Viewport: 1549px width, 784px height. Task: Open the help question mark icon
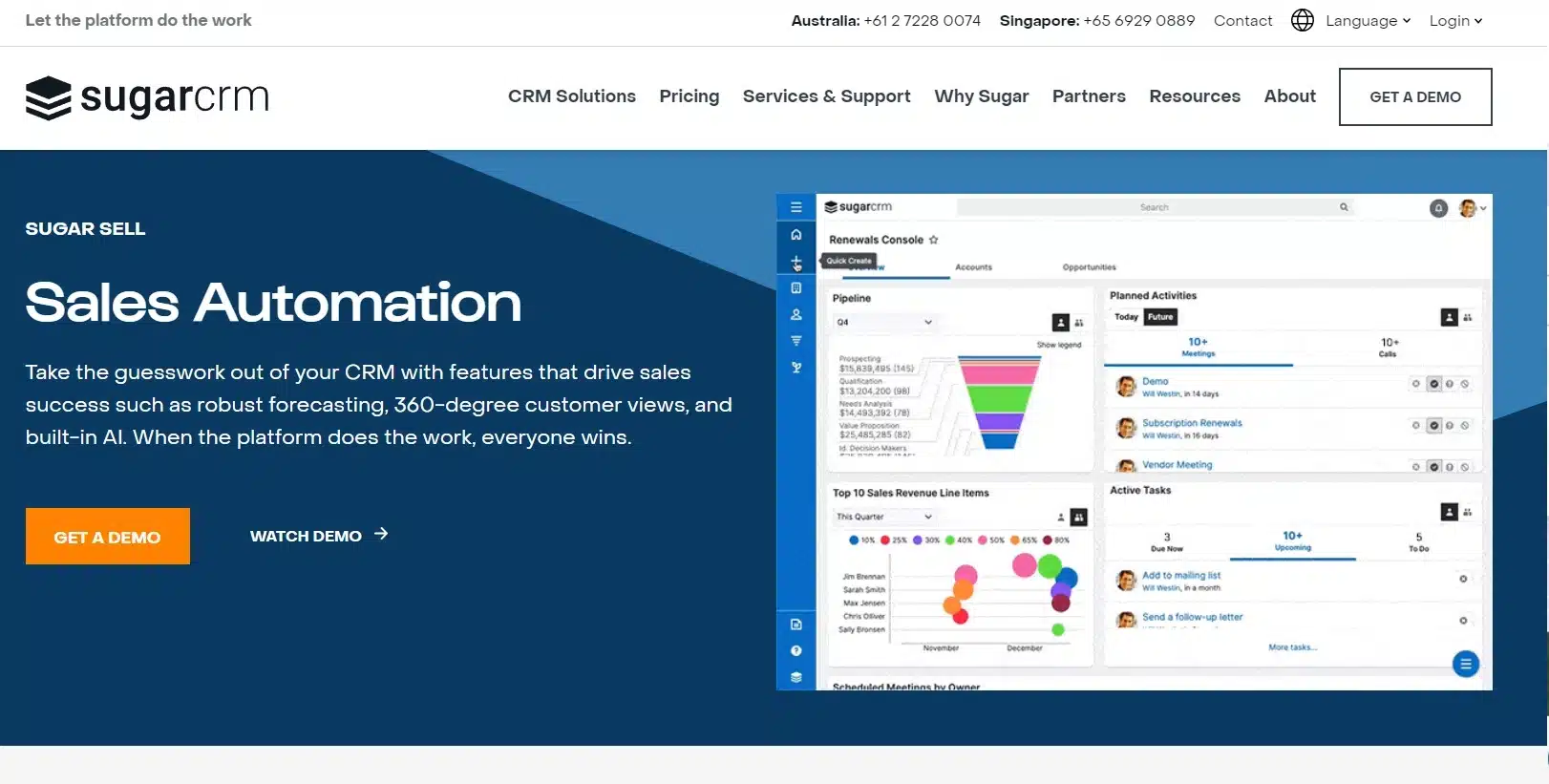(x=796, y=650)
